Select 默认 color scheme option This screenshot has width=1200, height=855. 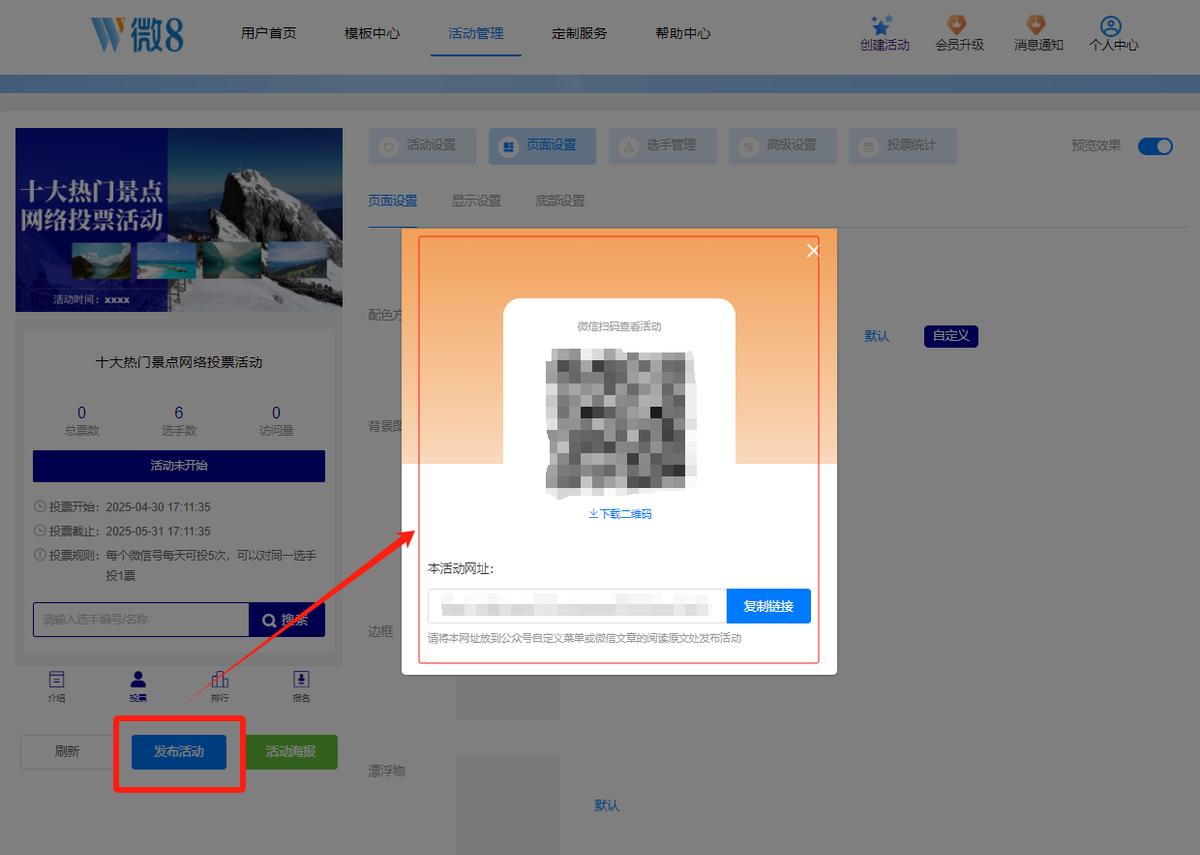tap(877, 336)
